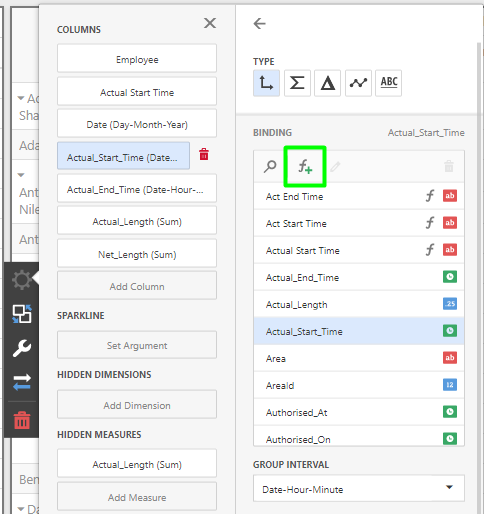The height and width of the screenshot is (514, 484).
Task: Click the integer icon beside AreaId
Action: point(450,385)
